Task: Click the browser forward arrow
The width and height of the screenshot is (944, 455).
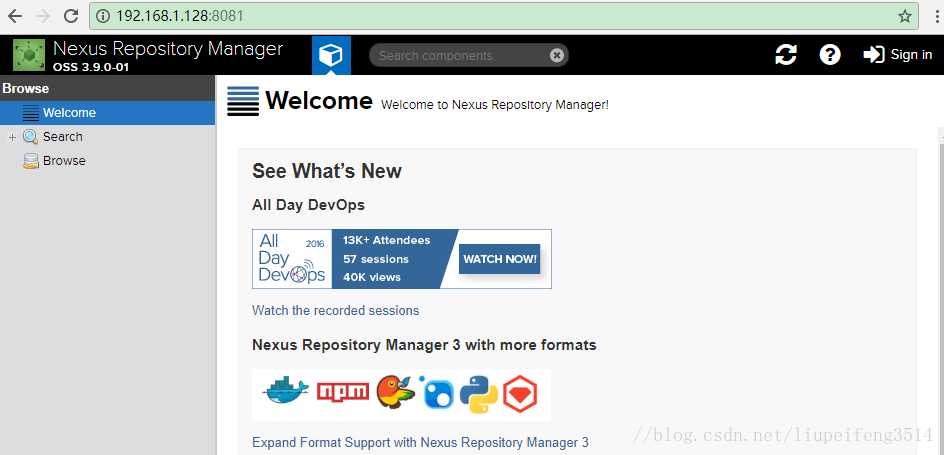Action: coord(43,16)
